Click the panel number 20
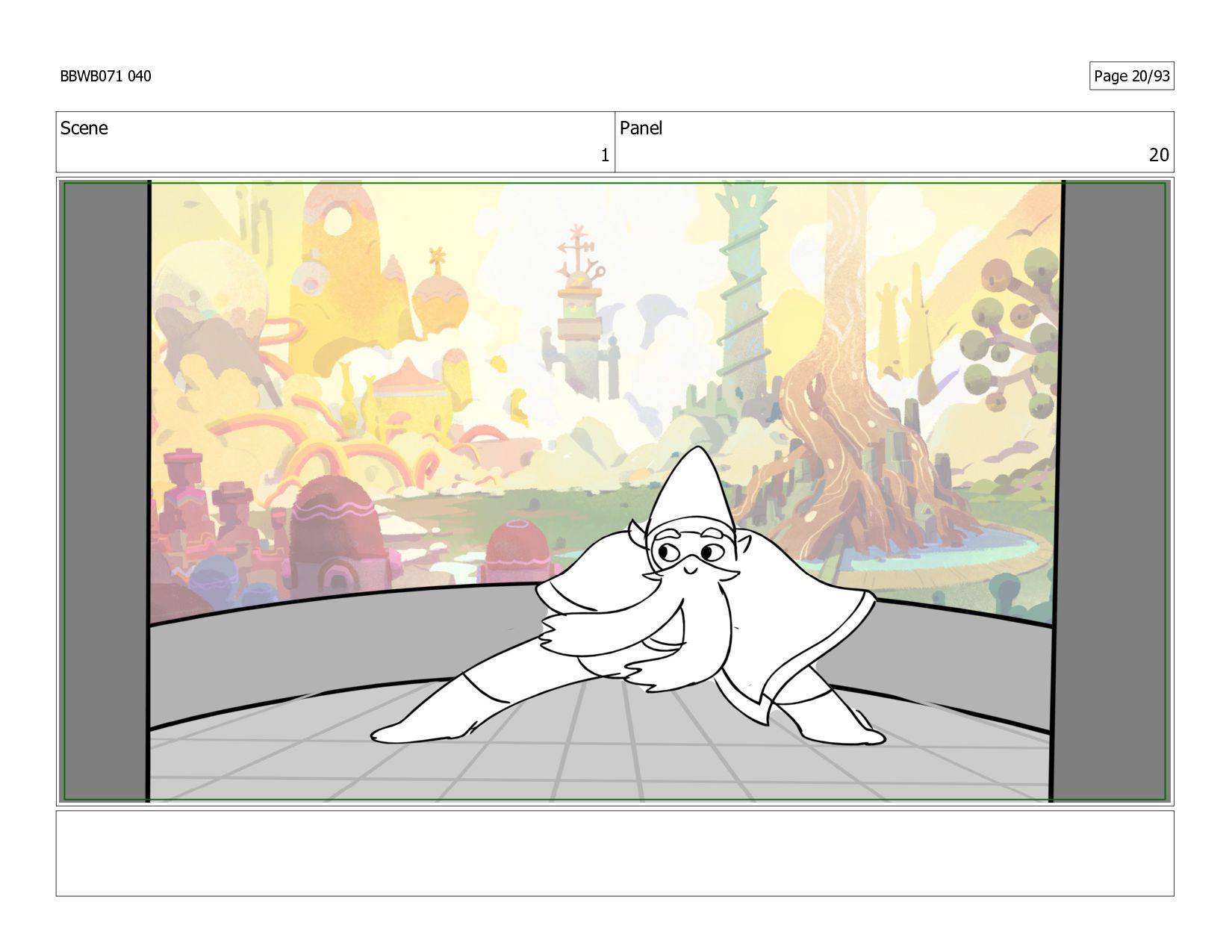Screen dimensions: 1232x952 [1159, 155]
